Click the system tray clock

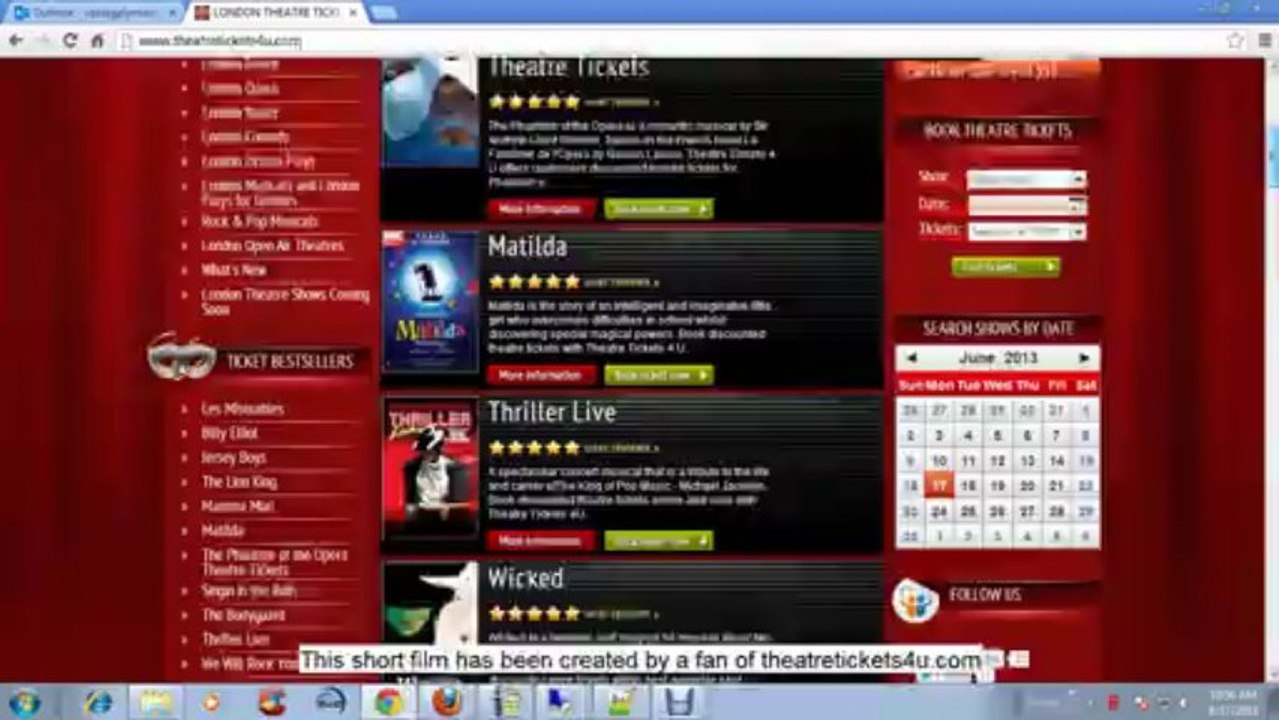1231,702
